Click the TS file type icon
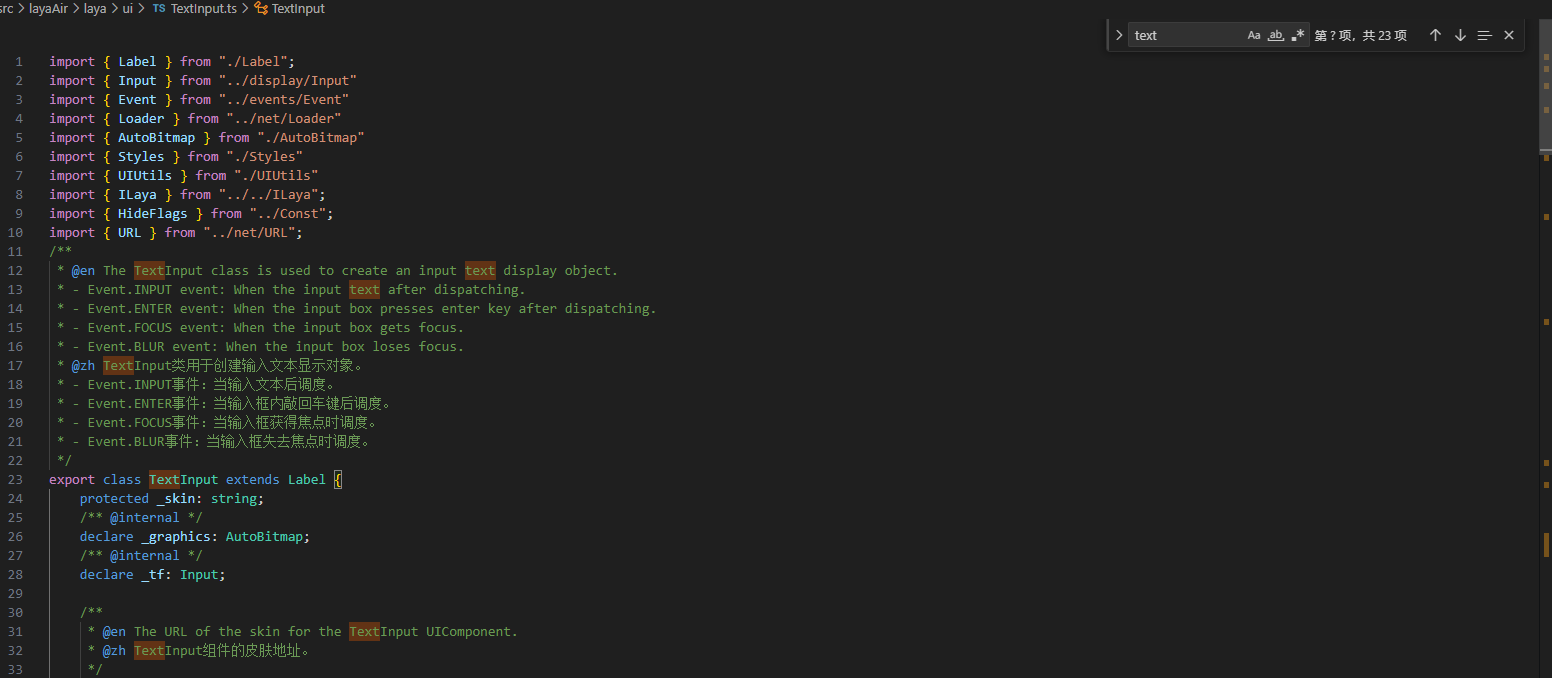The height and width of the screenshot is (678, 1552). pyautogui.click(x=159, y=8)
